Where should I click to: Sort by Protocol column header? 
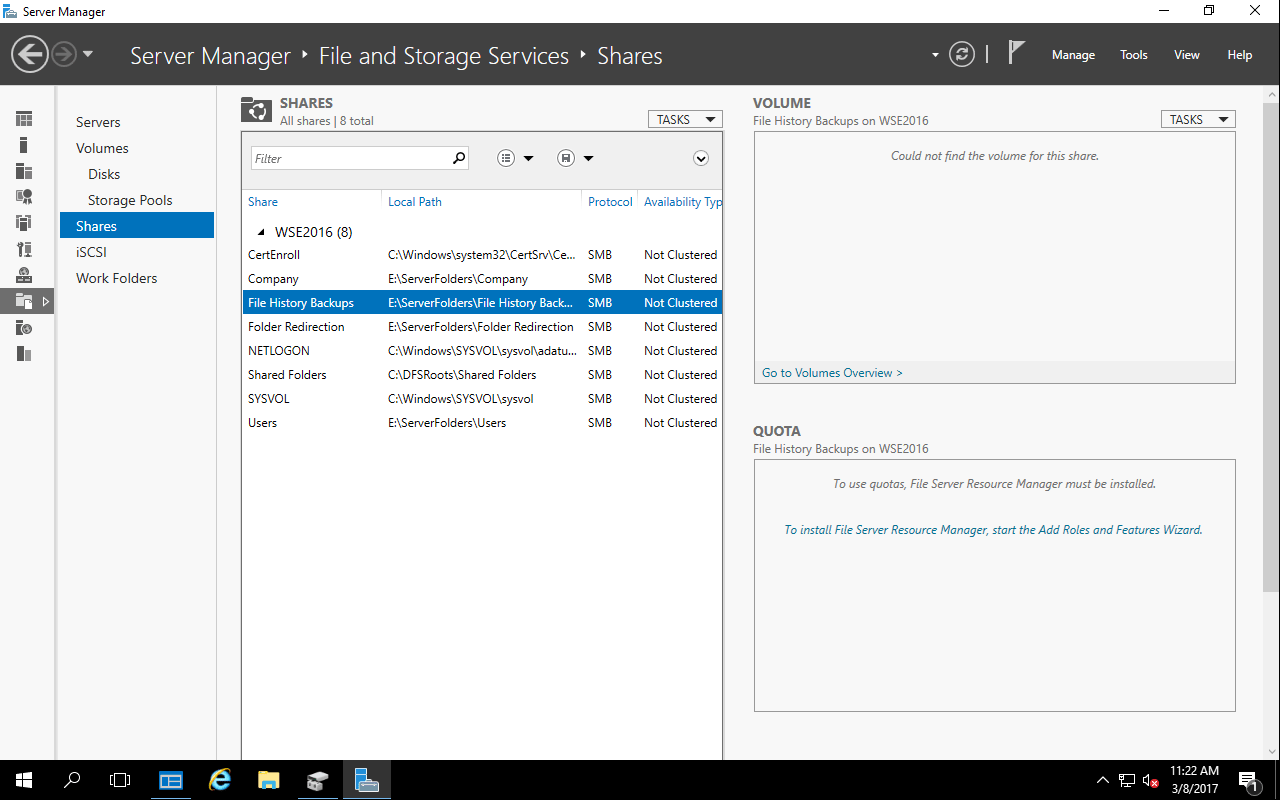click(x=610, y=201)
